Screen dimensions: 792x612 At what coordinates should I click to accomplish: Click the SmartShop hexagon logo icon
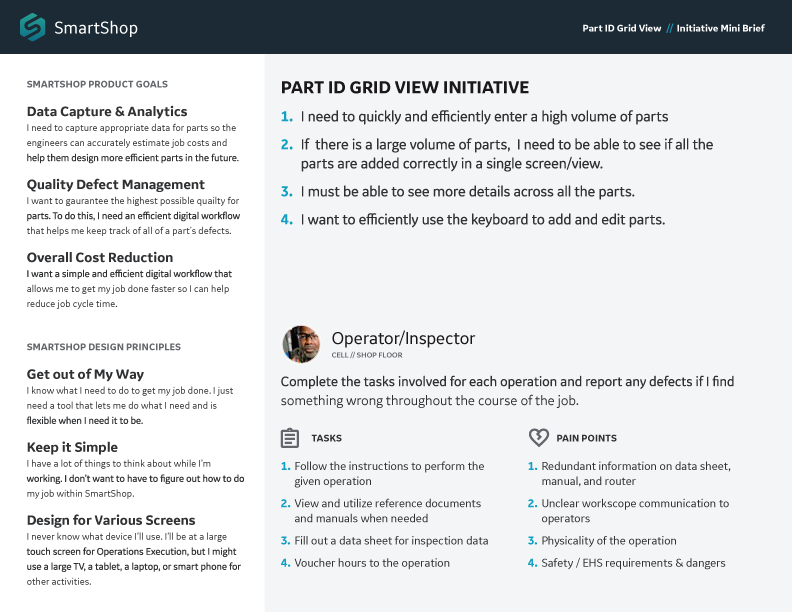(33, 27)
